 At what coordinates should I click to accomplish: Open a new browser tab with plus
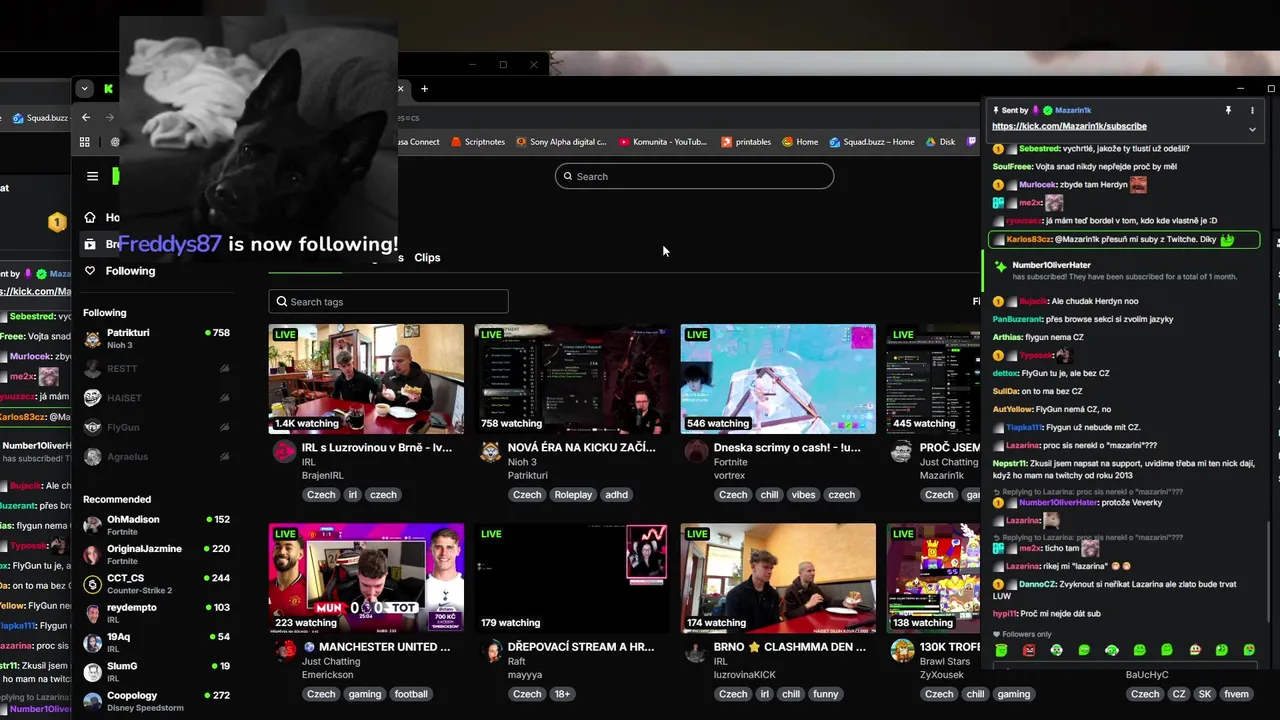(x=424, y=89)
